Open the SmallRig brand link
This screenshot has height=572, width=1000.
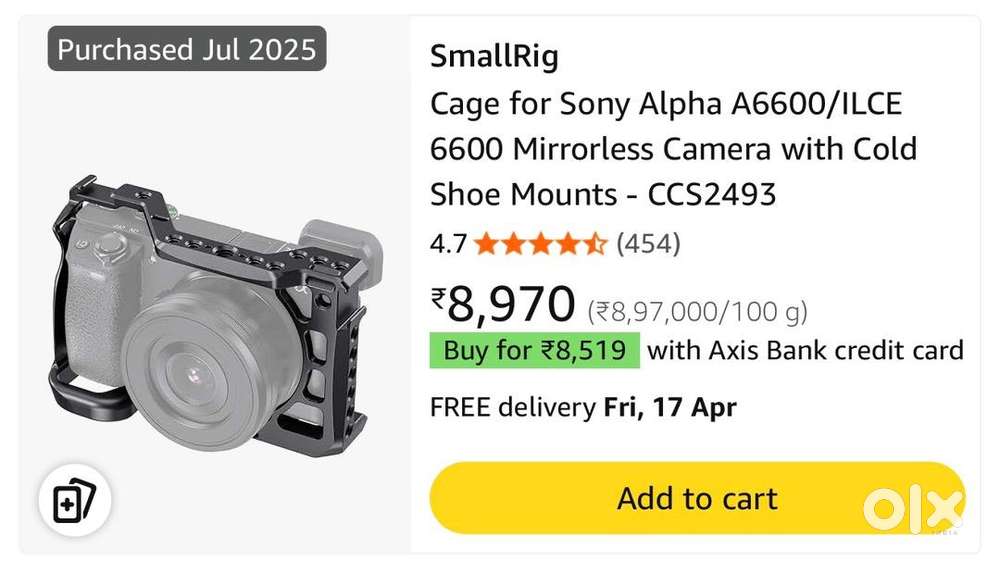click(x=494, y=56)
